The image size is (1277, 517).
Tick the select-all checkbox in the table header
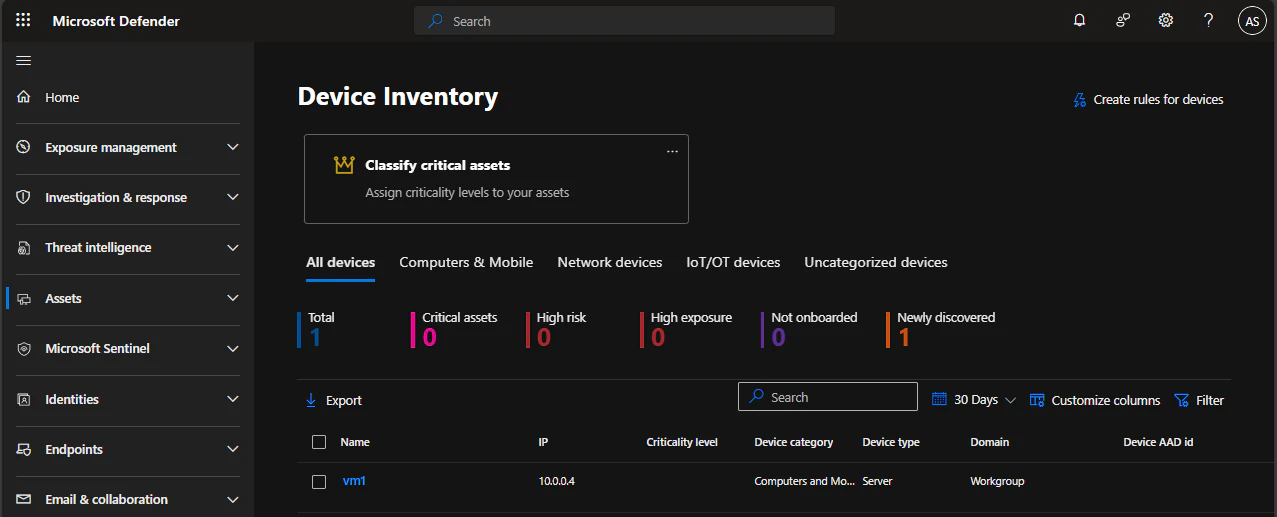[319, 442]
